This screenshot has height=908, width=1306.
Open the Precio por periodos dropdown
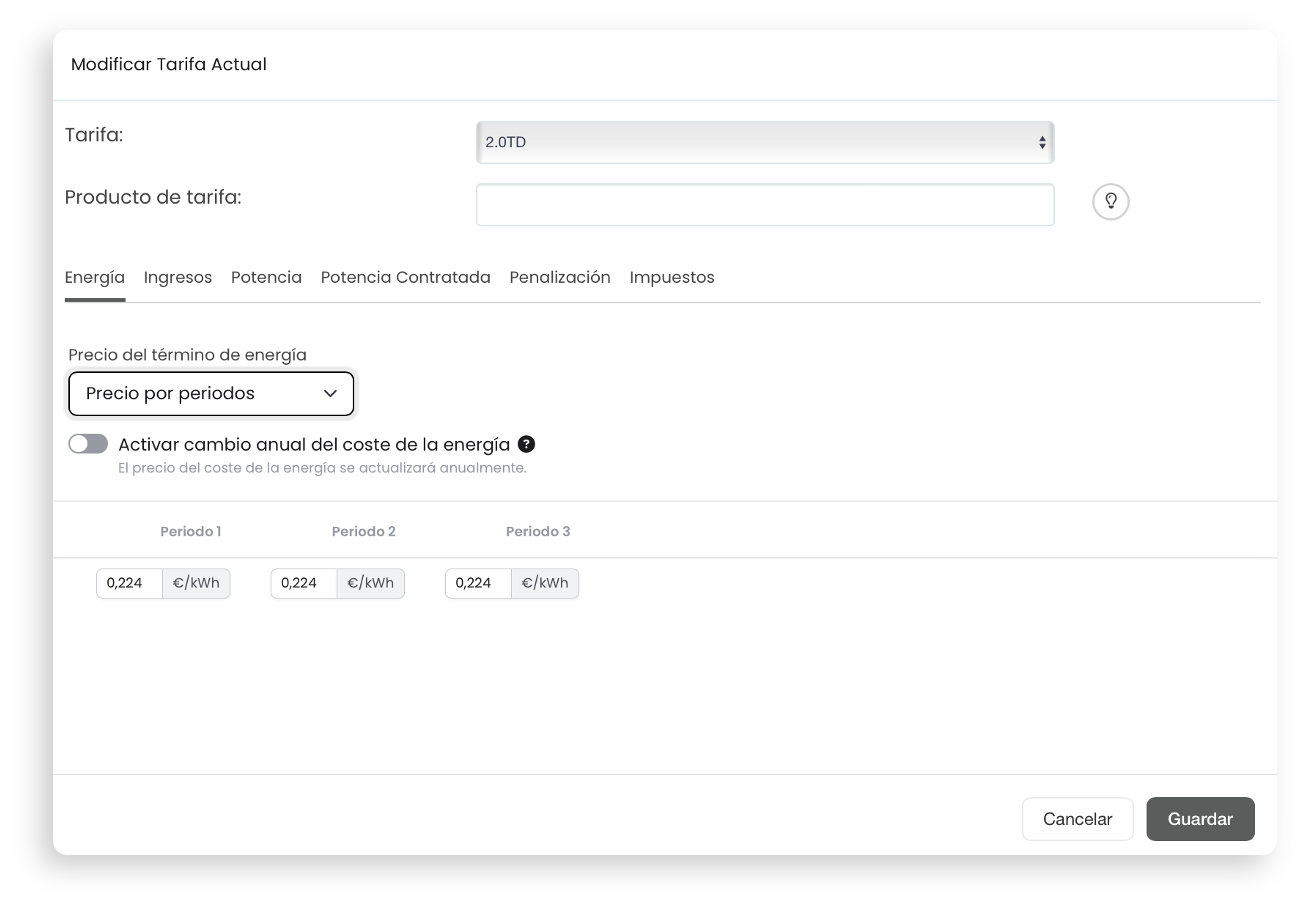coord(211,394)
